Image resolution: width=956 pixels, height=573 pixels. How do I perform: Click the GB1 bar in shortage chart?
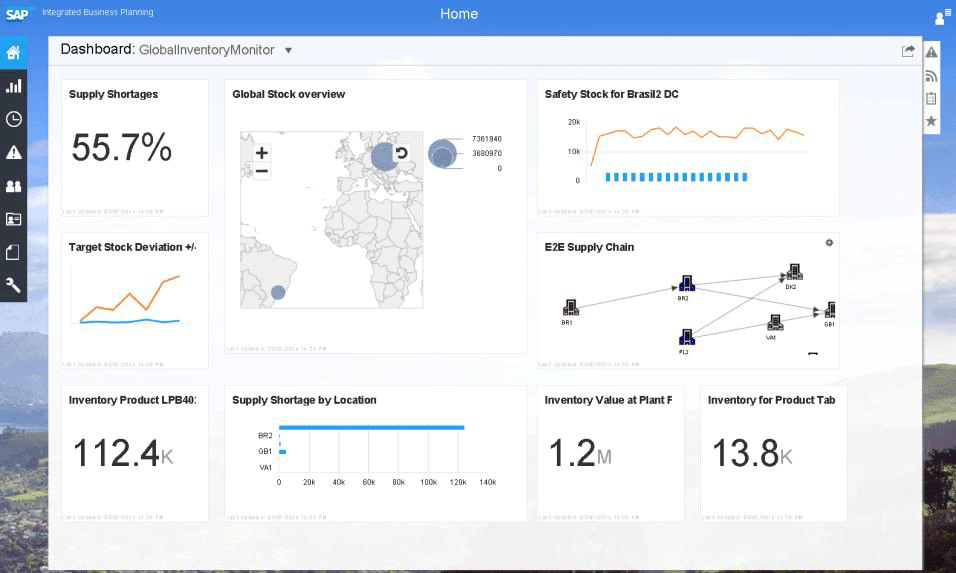pyautogui.click(x=282, y=452)
